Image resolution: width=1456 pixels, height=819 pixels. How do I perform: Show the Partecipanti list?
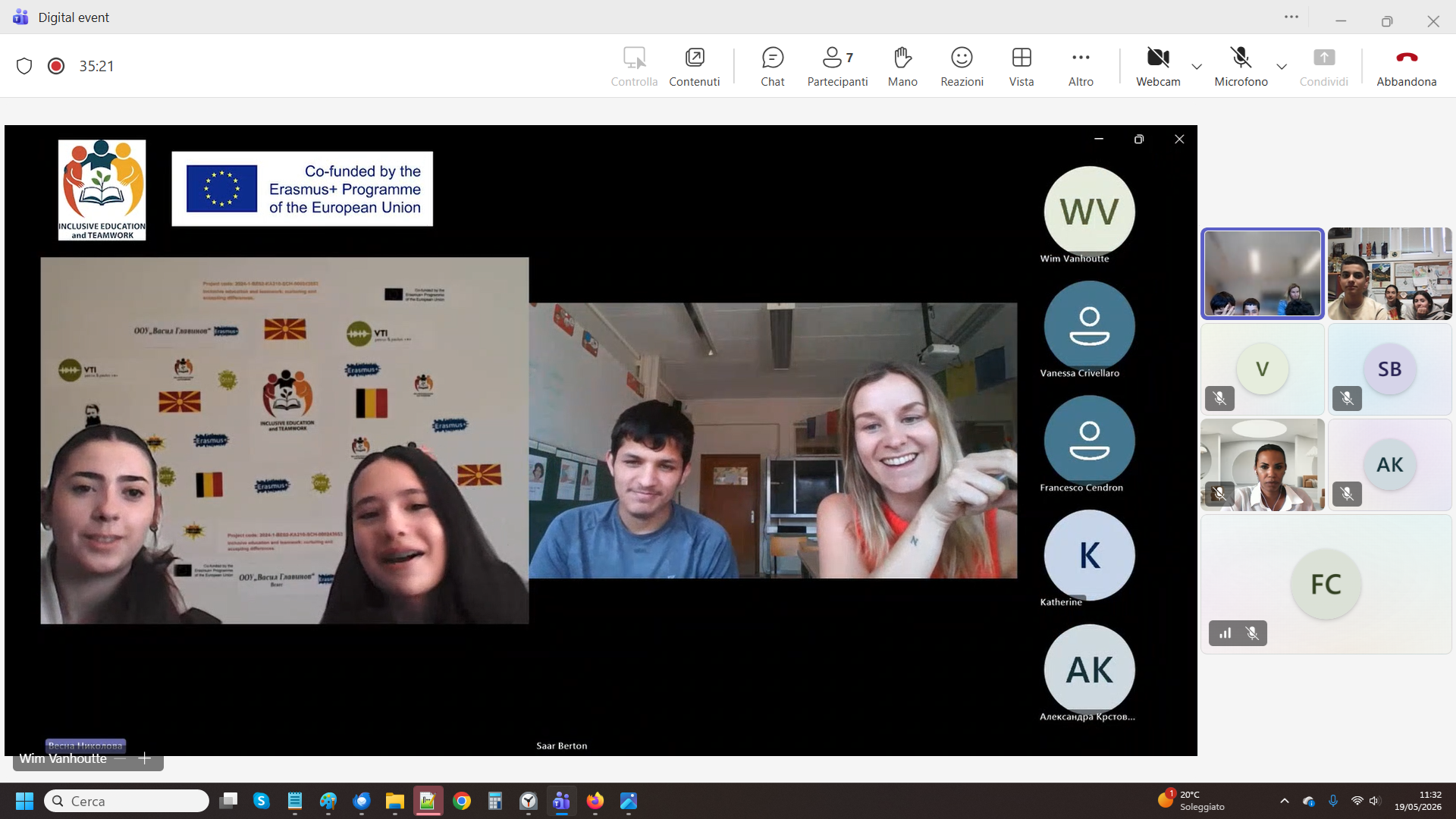(x=837, y=67)
